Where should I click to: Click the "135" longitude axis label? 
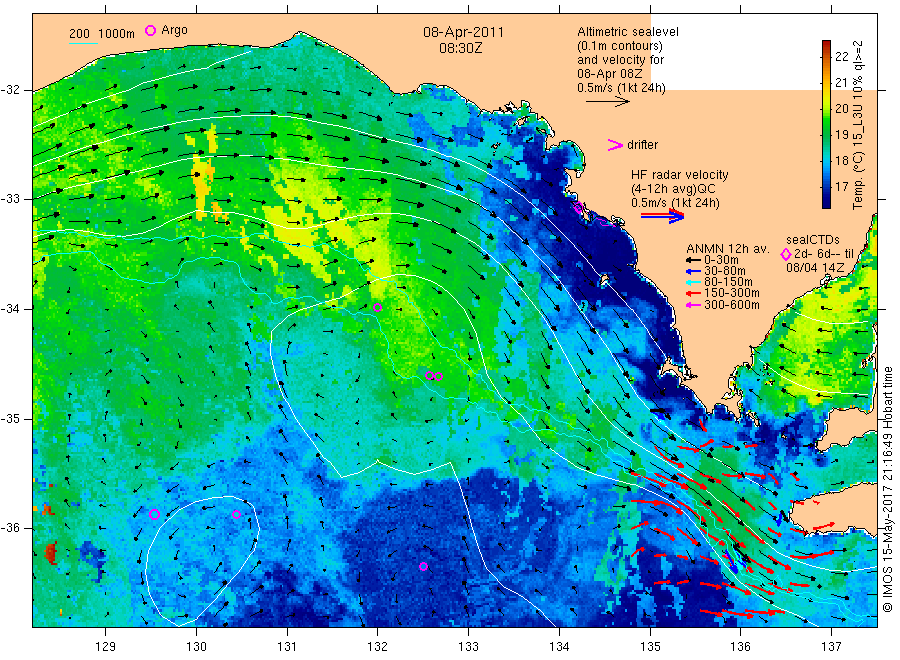click(x=650, y=647)
